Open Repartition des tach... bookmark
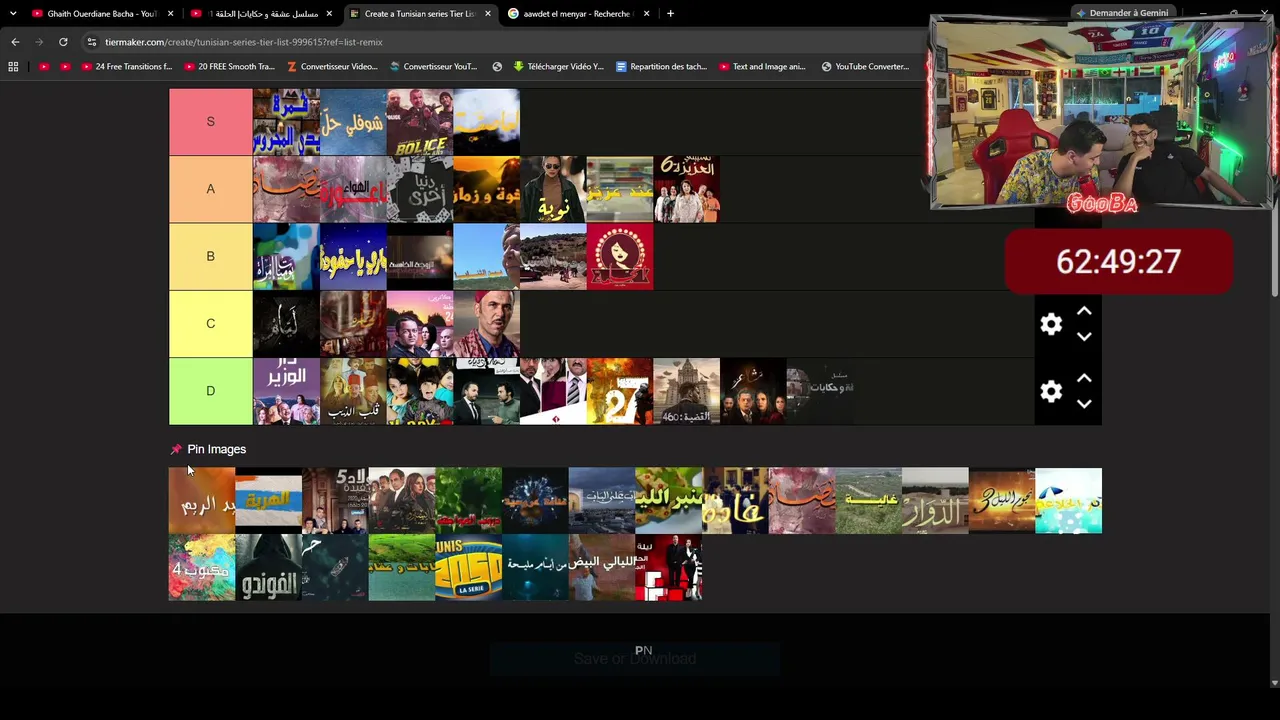The height and width of the screenshot is (720, 1280). (x=661, y=67)
